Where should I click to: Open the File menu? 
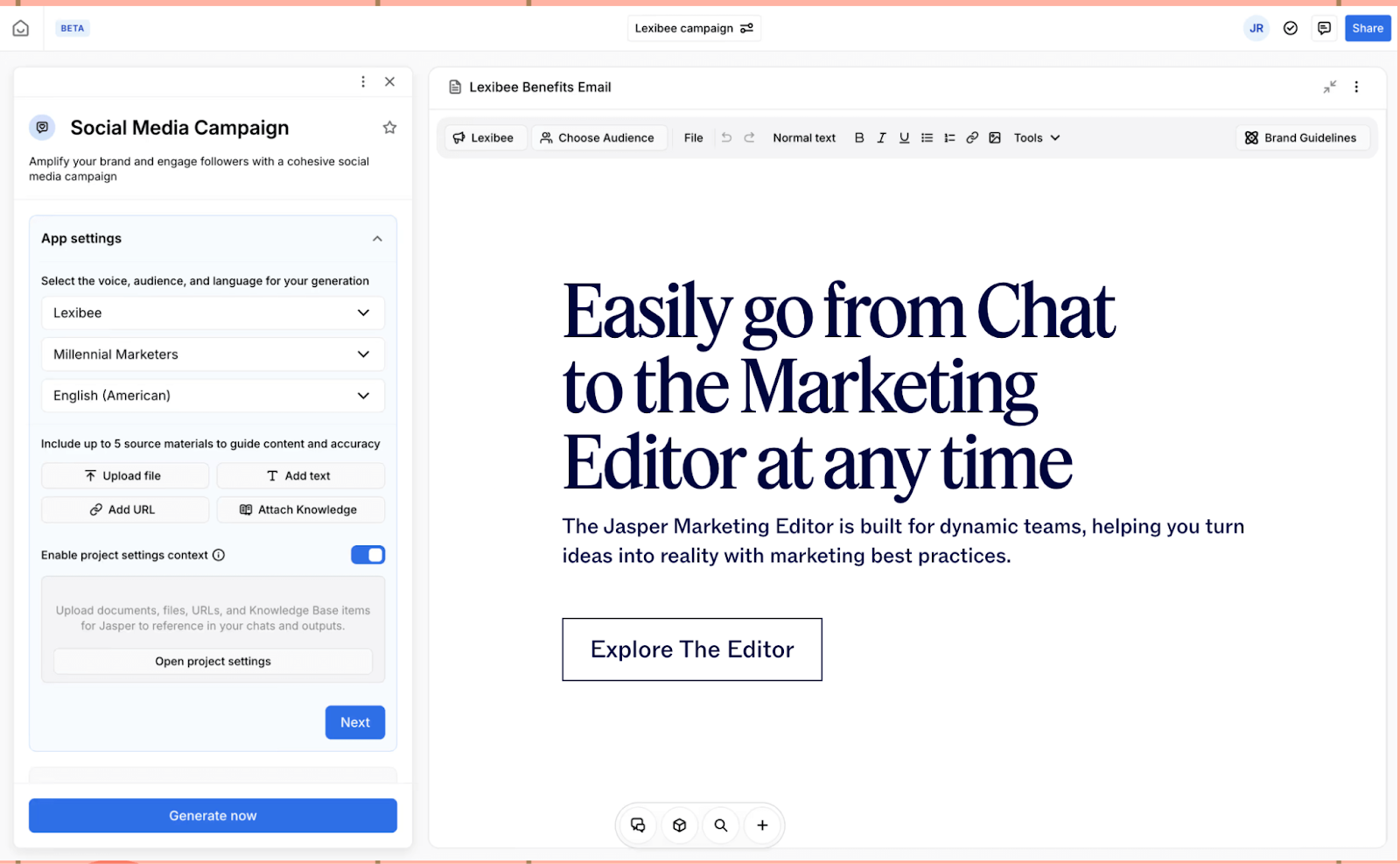point(692,137)
